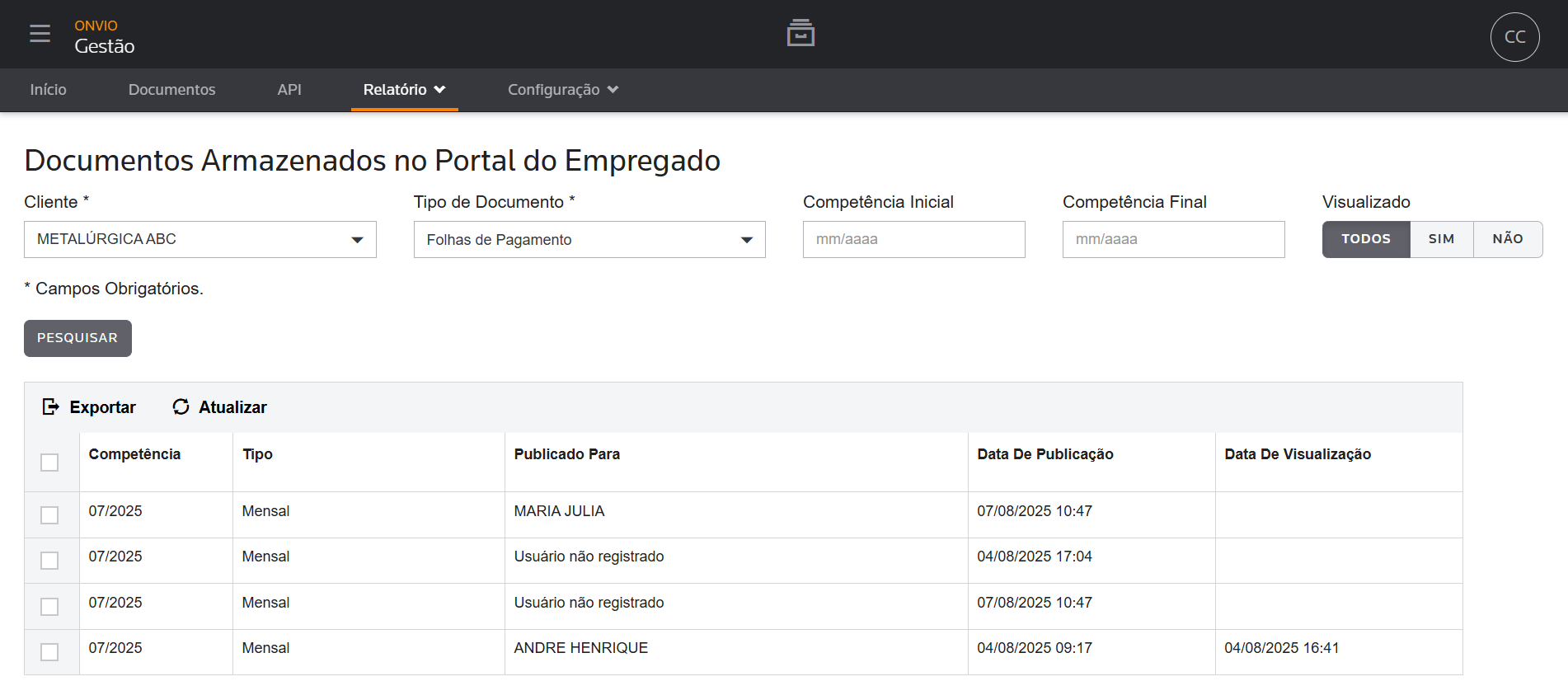Viewport: 1568px width, 681px height.
Task: Toggle the select-all checkbox in table header
Action: [x=49, y=463]
